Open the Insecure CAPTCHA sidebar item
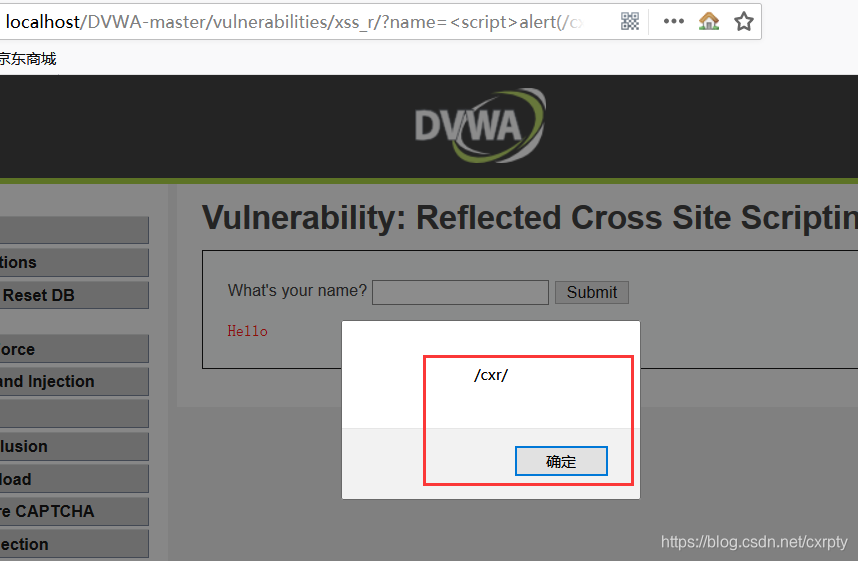Viewport: 858px width, 561px height. coord(74,511)
